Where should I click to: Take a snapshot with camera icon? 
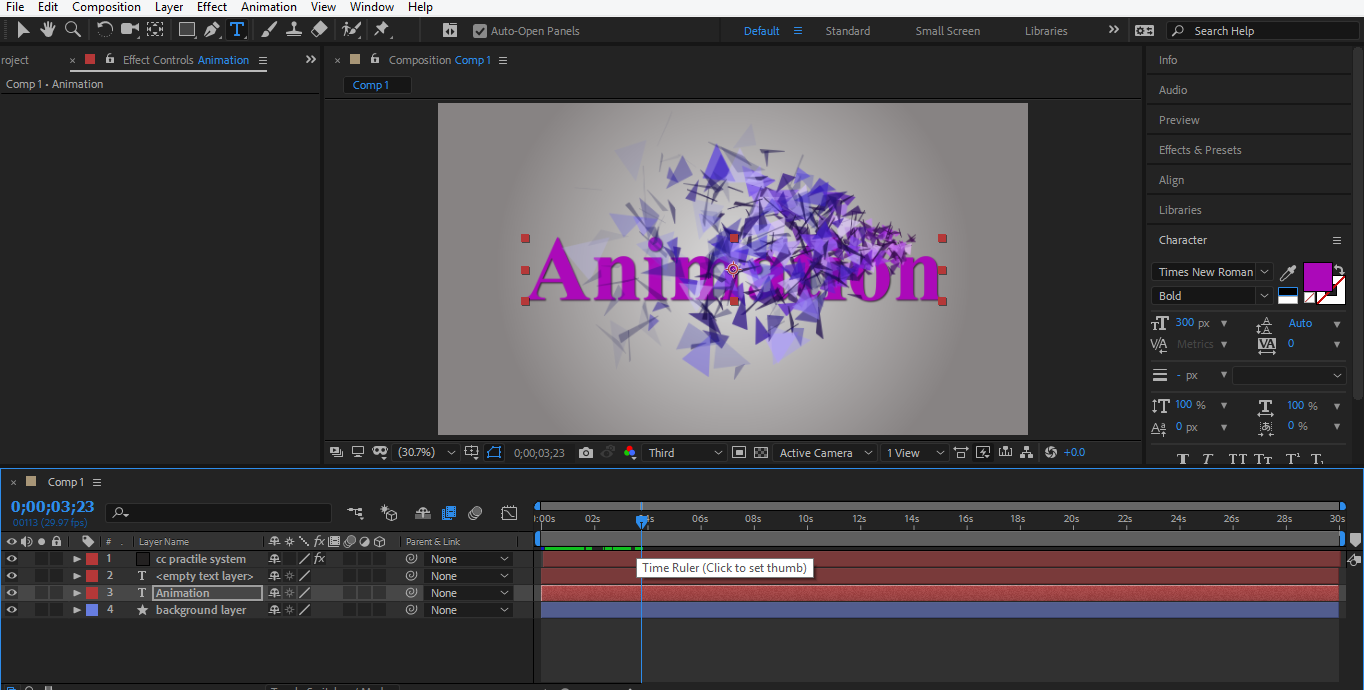click(586, 453)
